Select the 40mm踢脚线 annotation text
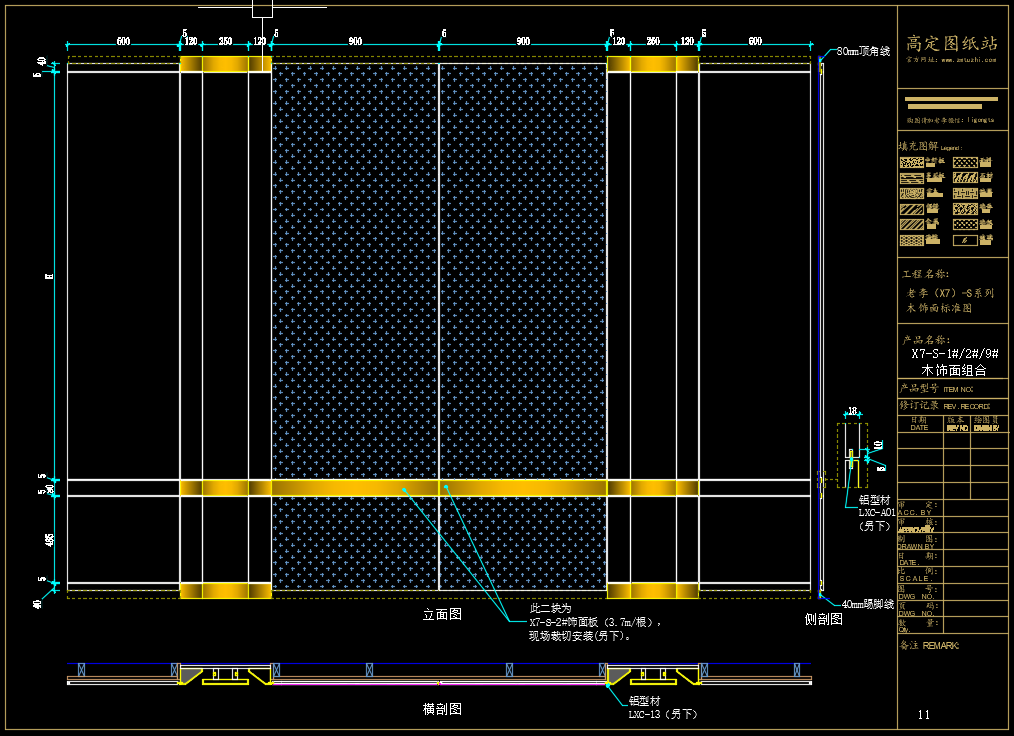1014x736 pixels. coord(866,604)
